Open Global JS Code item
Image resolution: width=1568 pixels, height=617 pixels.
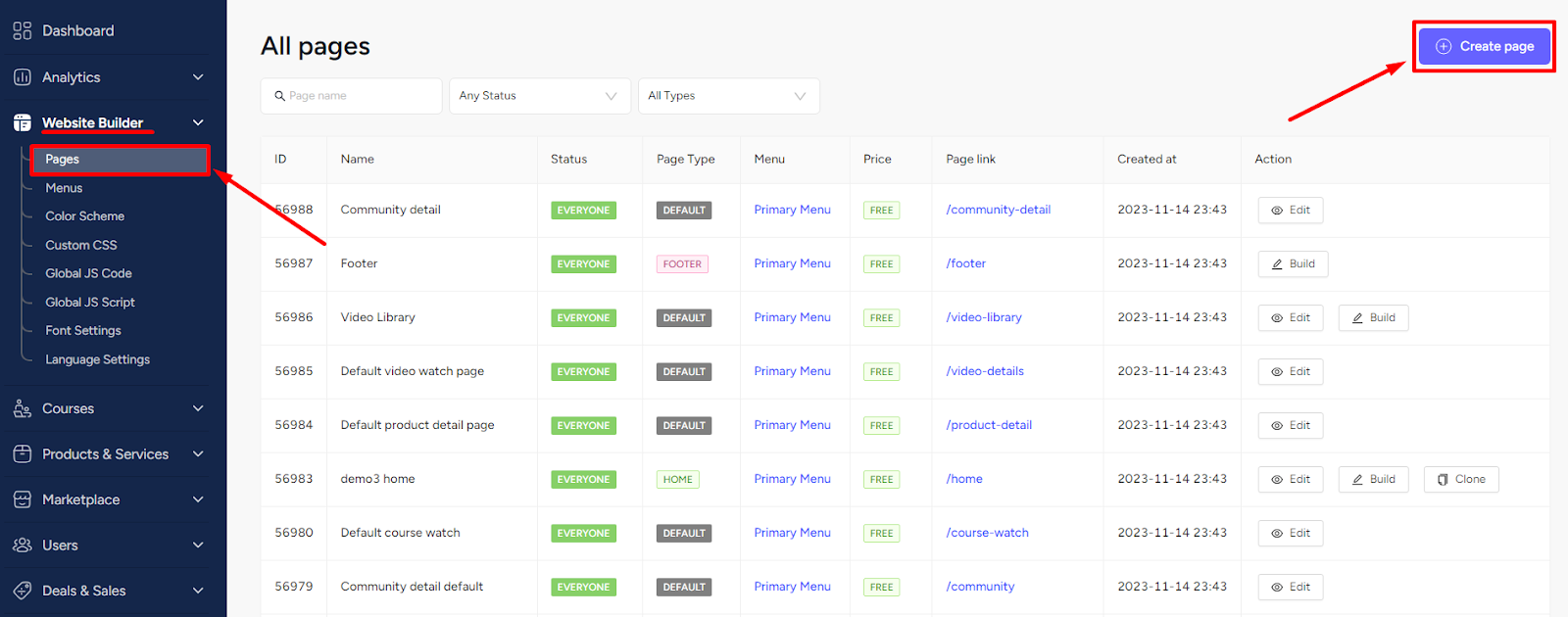point(88,273)
